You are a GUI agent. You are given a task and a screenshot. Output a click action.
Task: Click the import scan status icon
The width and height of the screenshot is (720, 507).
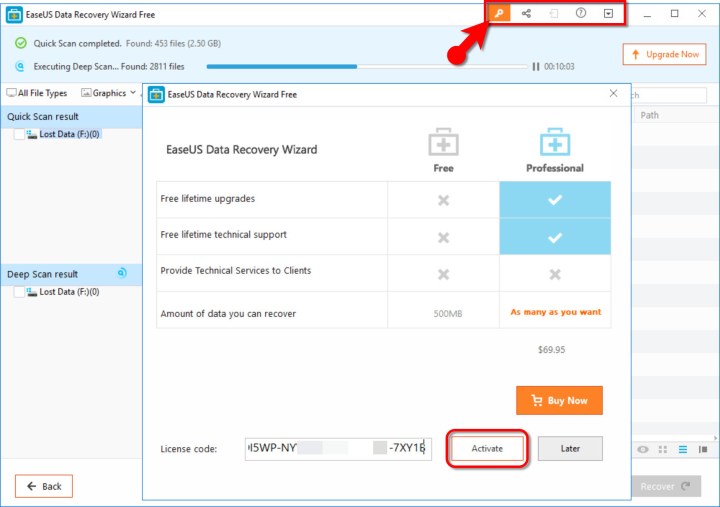pyautogui.click(x=553, y=14)
